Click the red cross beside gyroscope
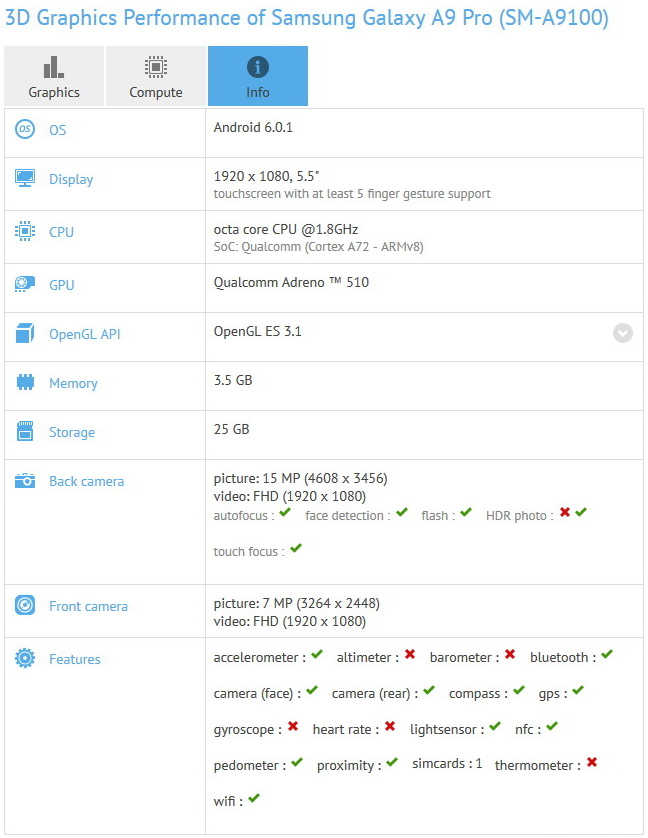Image resolution: width=648 pixels, height=838 pixels. [293, 727]
